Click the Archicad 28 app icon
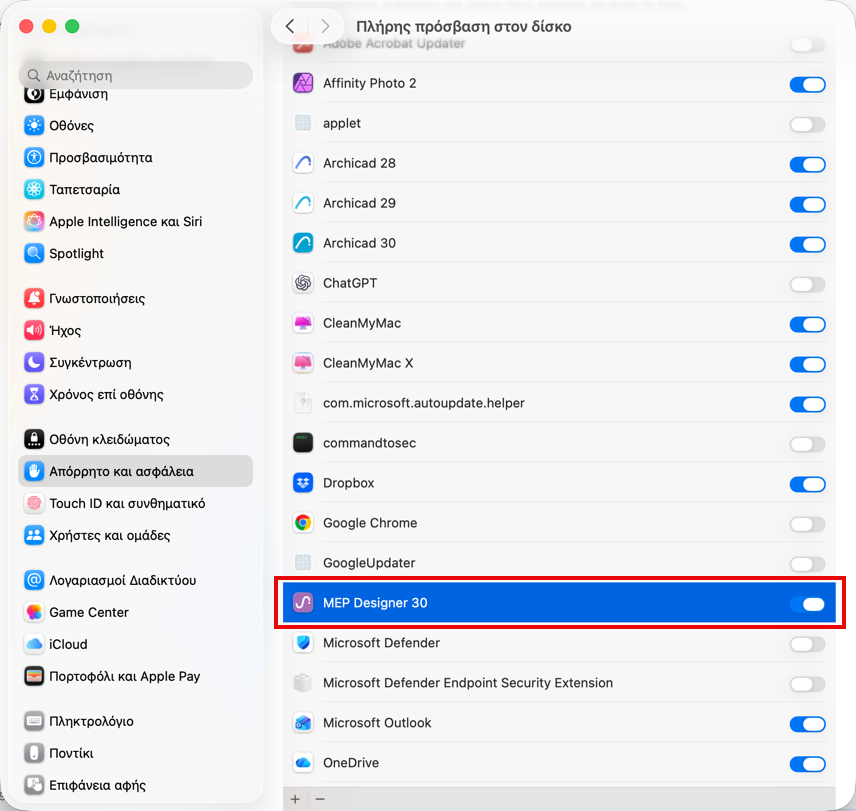Screen dimensions: 856x811 303,163
